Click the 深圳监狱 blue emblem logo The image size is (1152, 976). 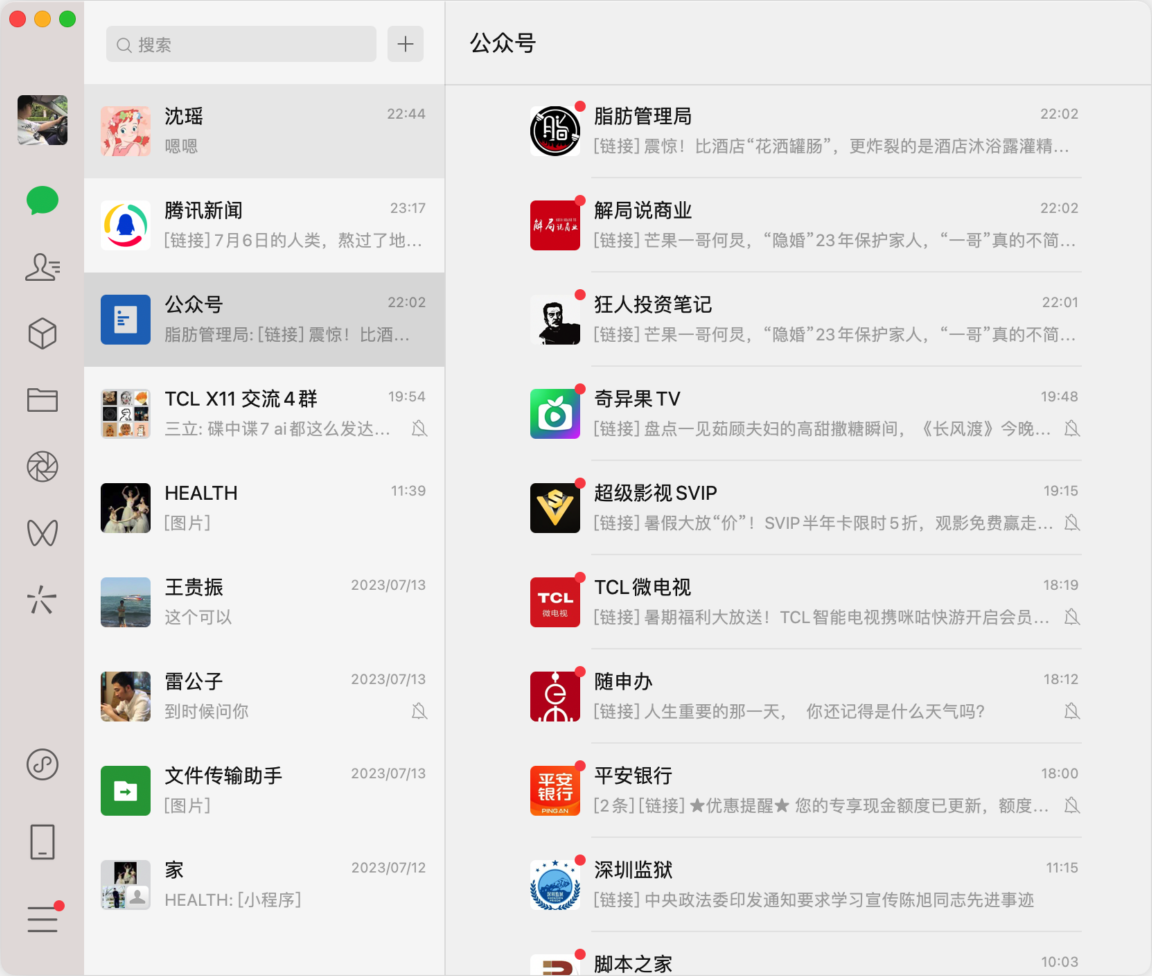tap(555, 884)
